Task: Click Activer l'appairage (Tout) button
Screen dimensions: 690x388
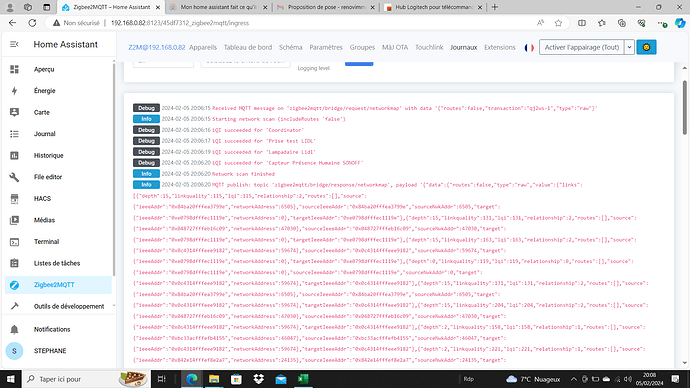Action: [582, 47]
